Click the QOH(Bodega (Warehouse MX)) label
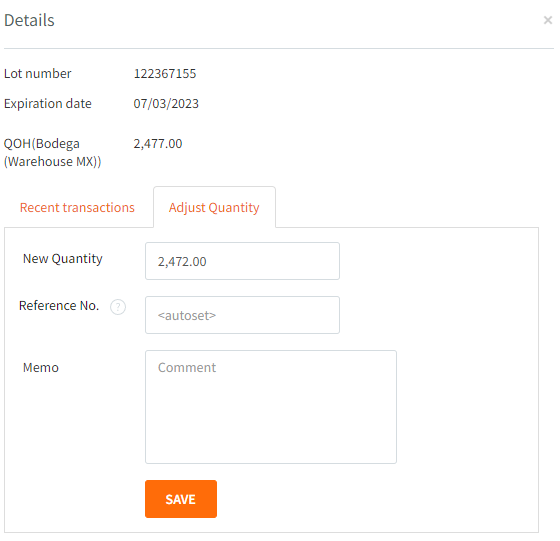 [52, 152]
